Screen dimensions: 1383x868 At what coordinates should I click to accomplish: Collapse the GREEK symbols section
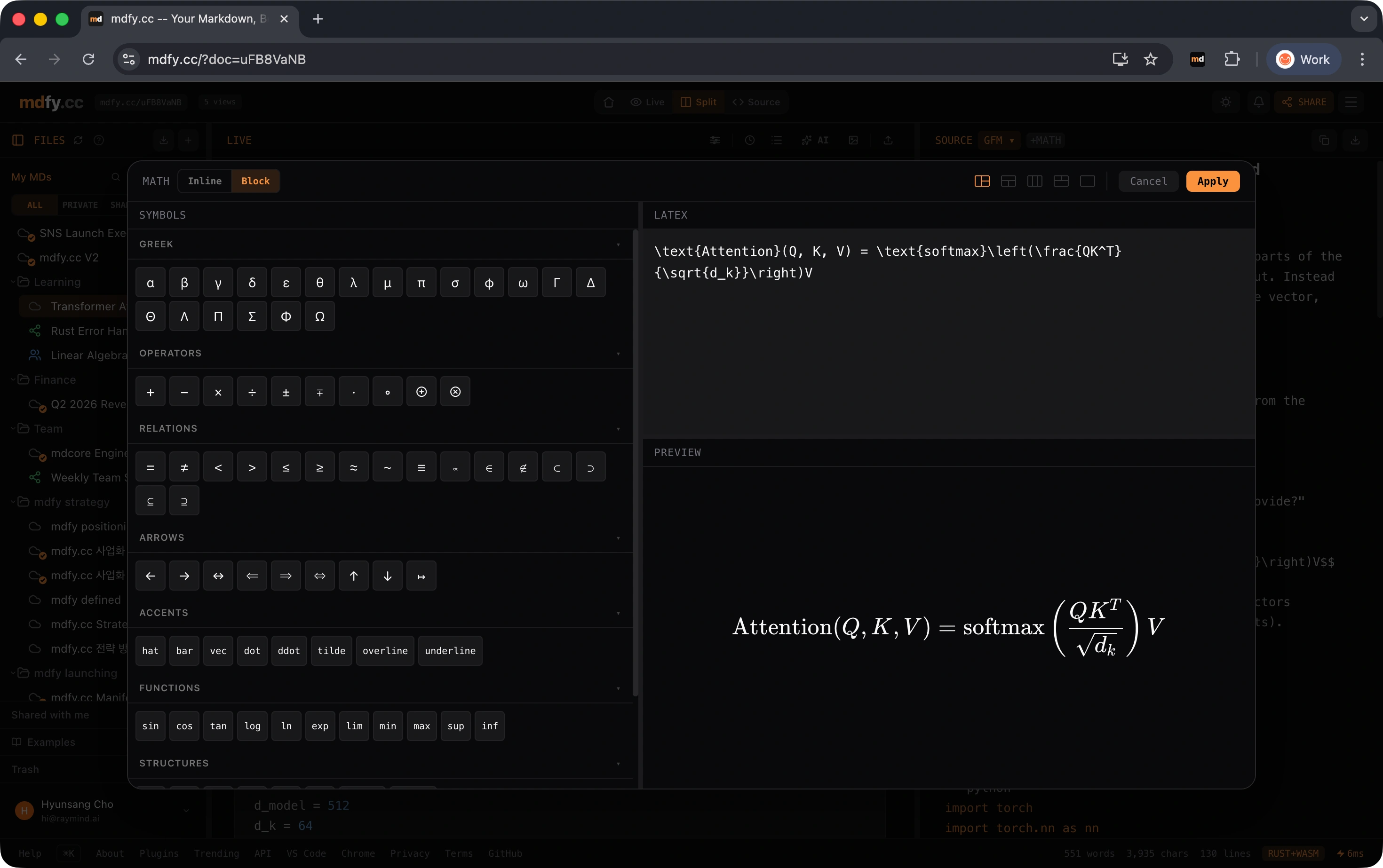click(618, 245)
